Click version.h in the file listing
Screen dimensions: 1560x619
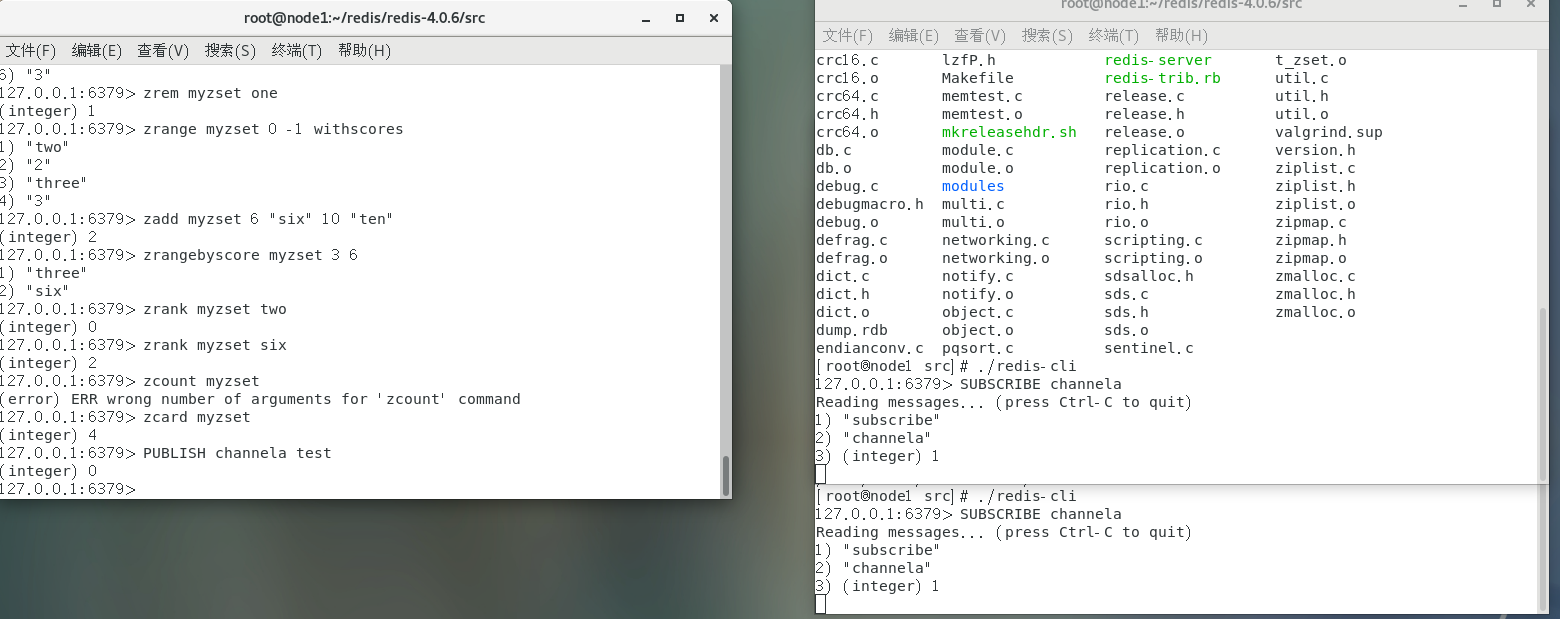1315,150
